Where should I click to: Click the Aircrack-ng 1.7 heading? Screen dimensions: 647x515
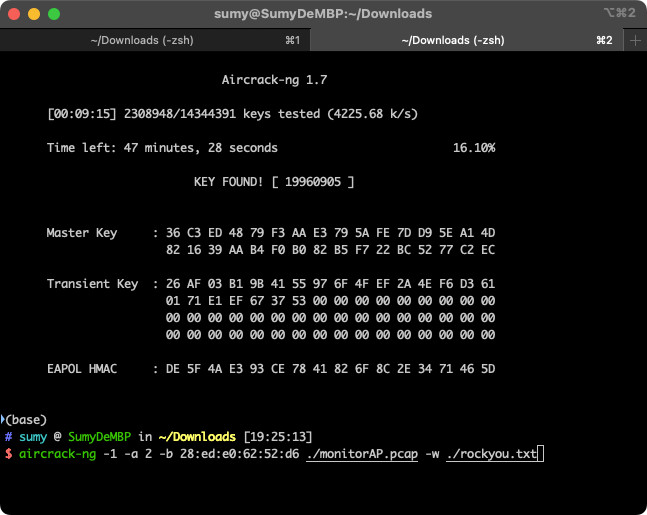coord(273,79)
